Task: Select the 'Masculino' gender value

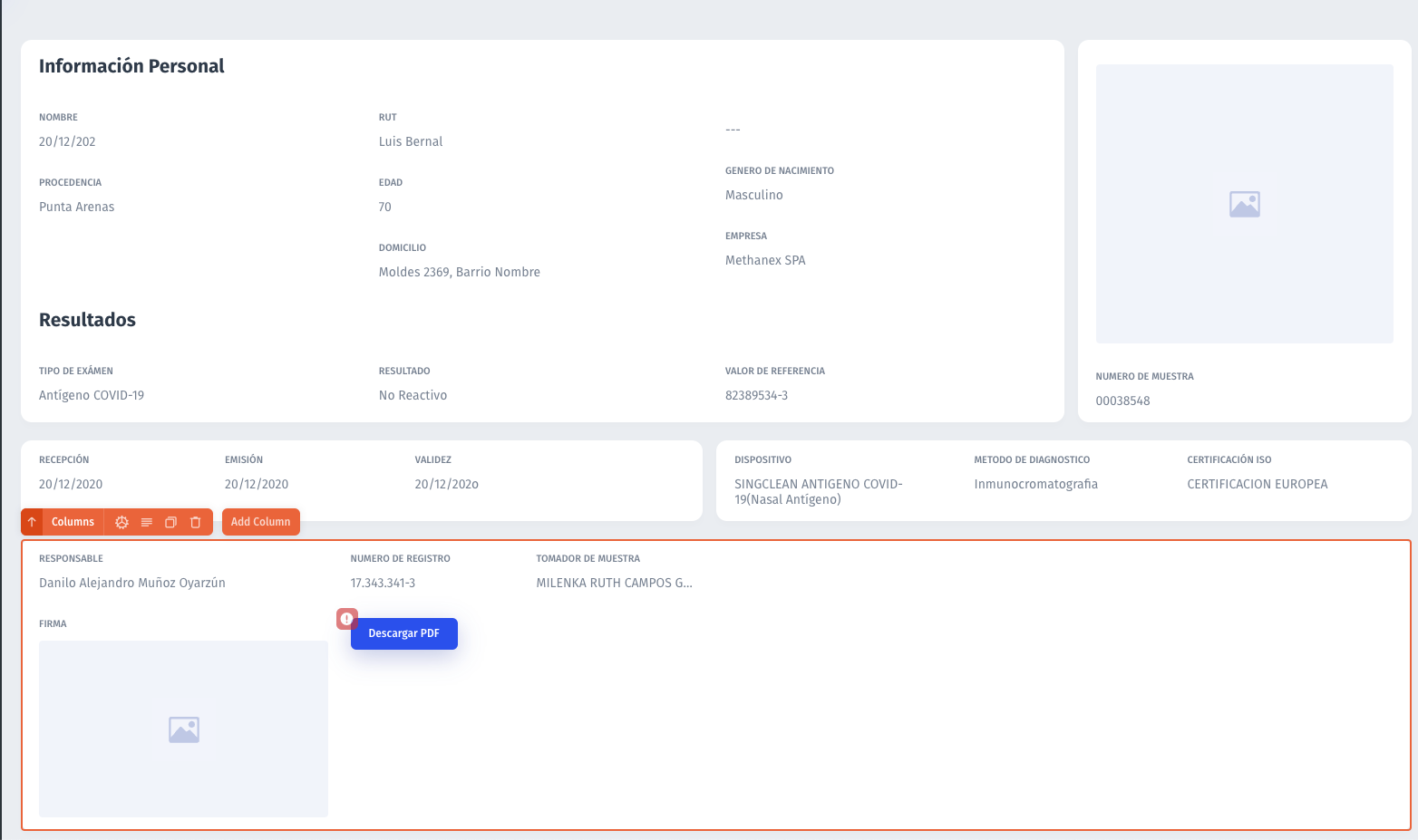Action: tap(754, 195)
